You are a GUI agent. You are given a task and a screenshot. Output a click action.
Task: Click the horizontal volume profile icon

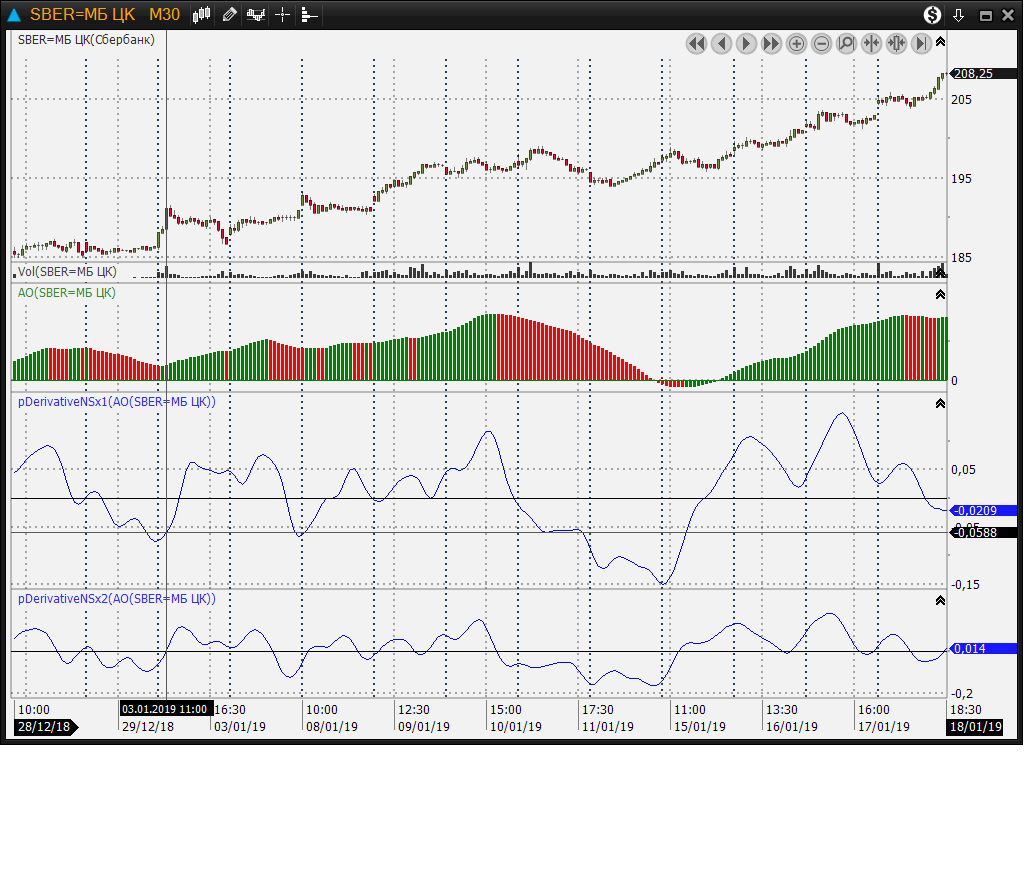pos(309,15)
